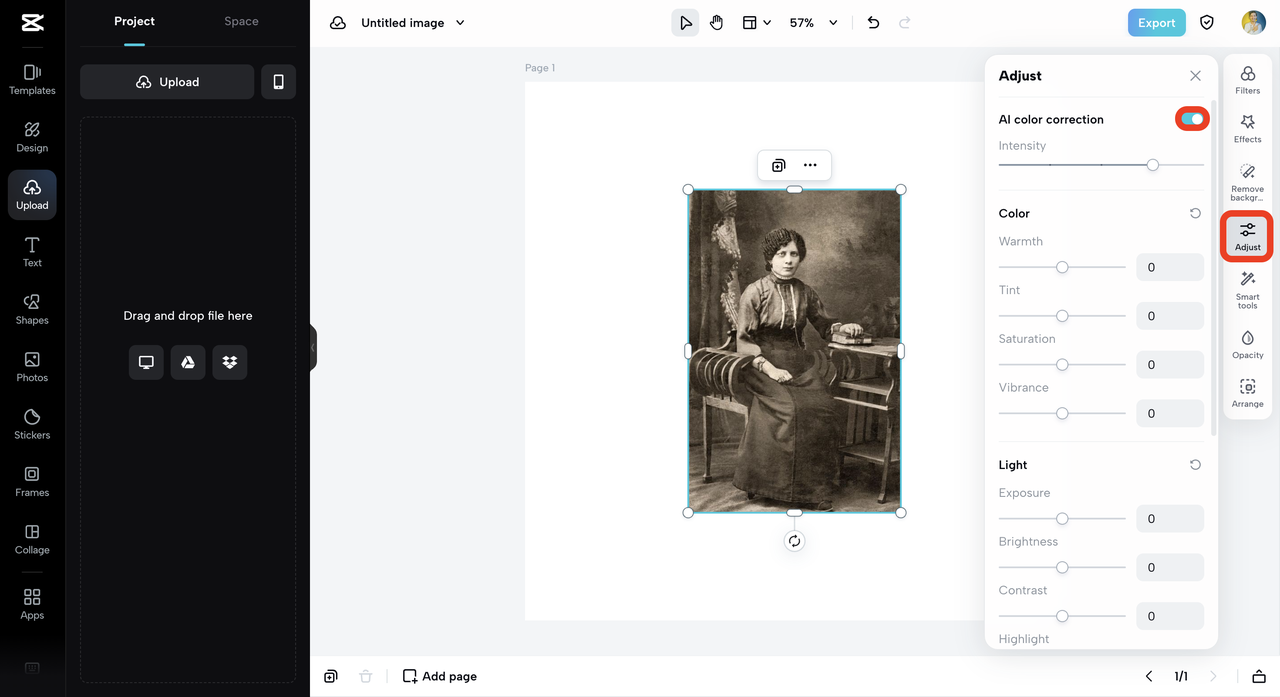This screenshot has height=697, width=1280.
Task: Open the Filters tool
Action: point(1247,80)
